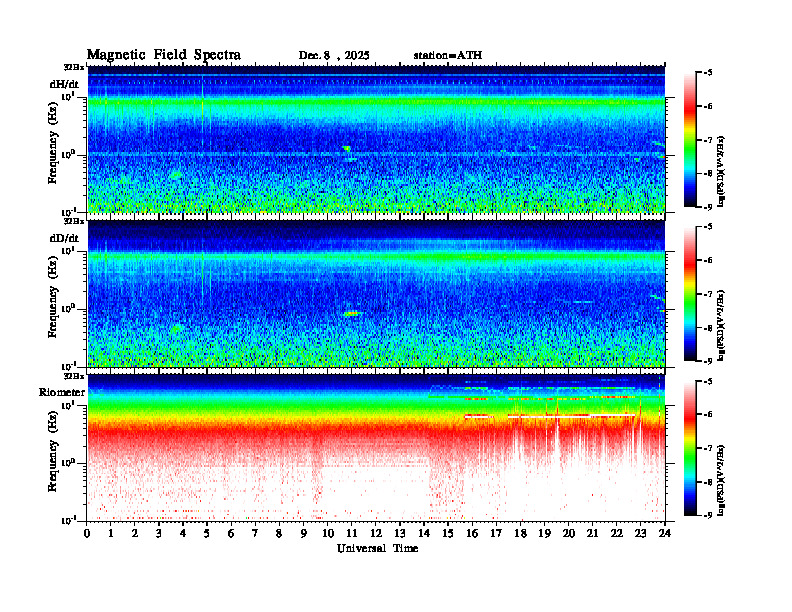Click hour "15" on the Universal Time axis
This screenshot has height=612, width=792.
(x=448, y=534)
